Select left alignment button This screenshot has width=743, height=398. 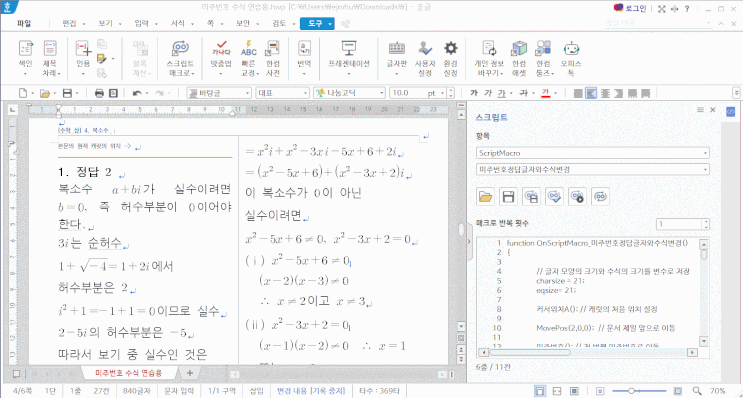[x=591, y=93]
